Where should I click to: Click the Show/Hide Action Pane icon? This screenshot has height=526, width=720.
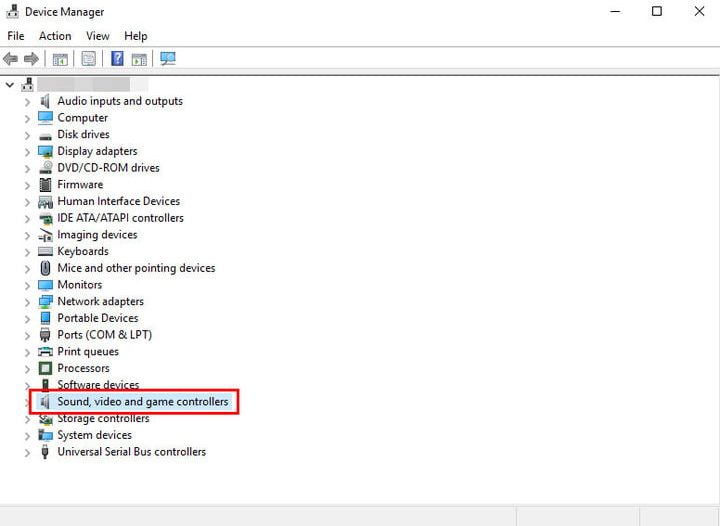[139, 59]
